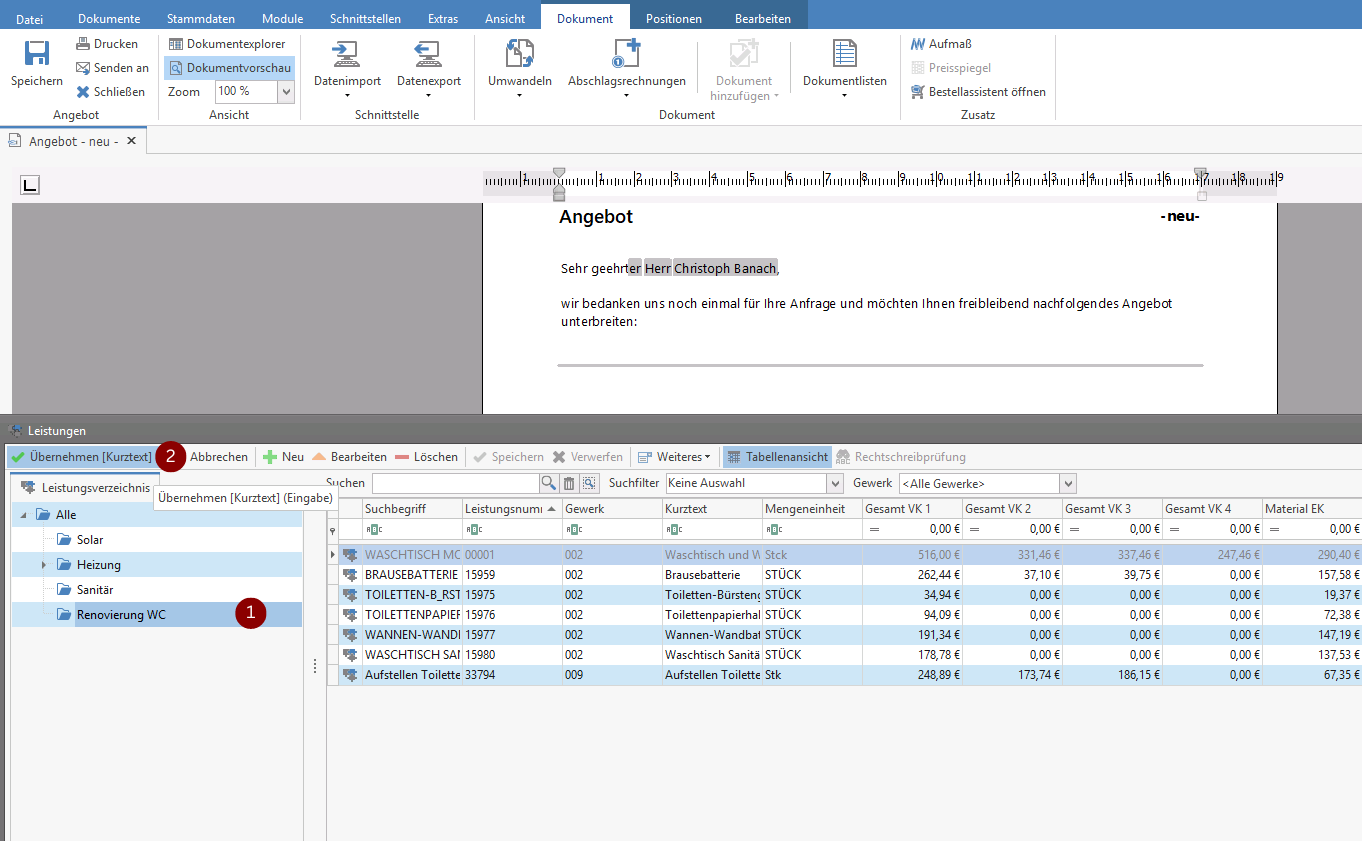This screenshot has width=1362, height=841.
Task: Click Übernehmen [Kurztext] button
Action: tap(82, 457)
